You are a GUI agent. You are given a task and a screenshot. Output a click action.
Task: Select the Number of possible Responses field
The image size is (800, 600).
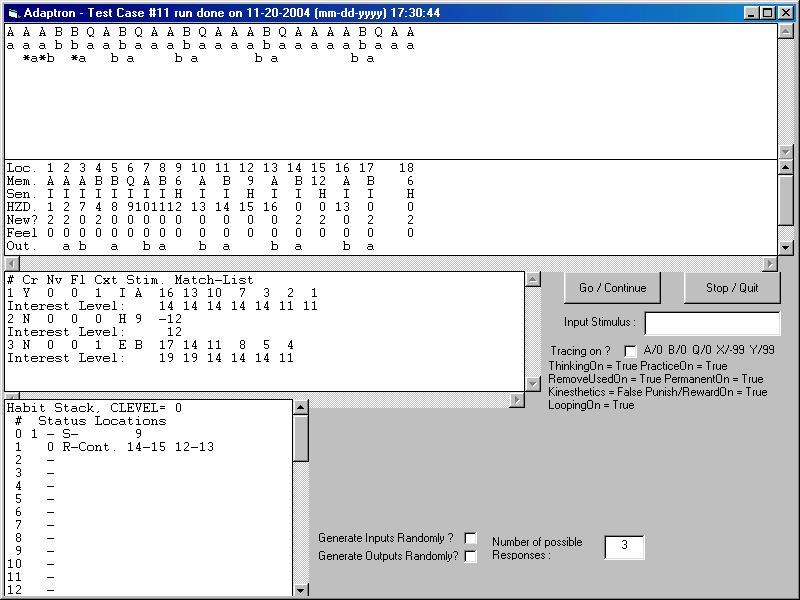point(624,547)
